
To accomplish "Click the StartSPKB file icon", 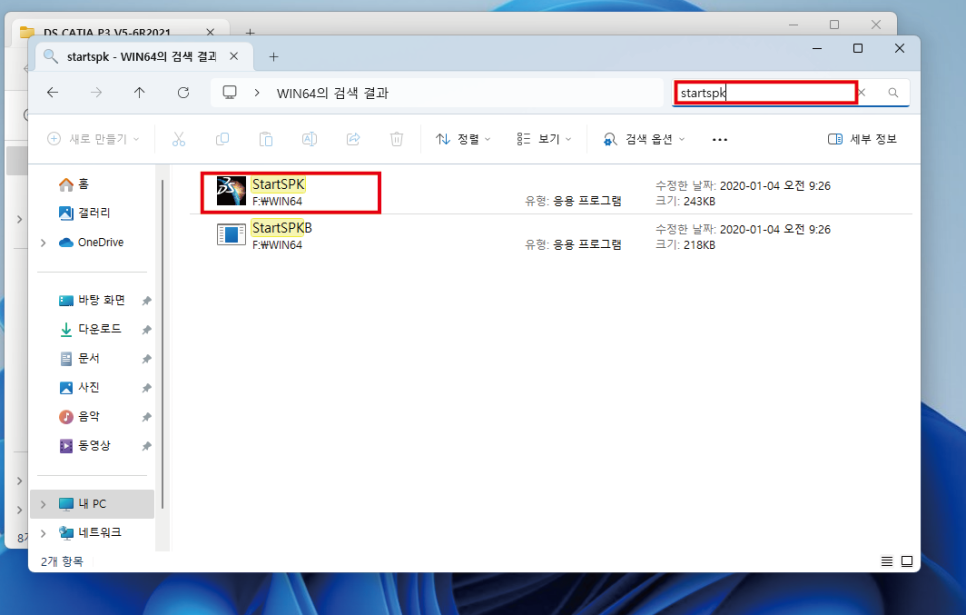I will (231, 235).
